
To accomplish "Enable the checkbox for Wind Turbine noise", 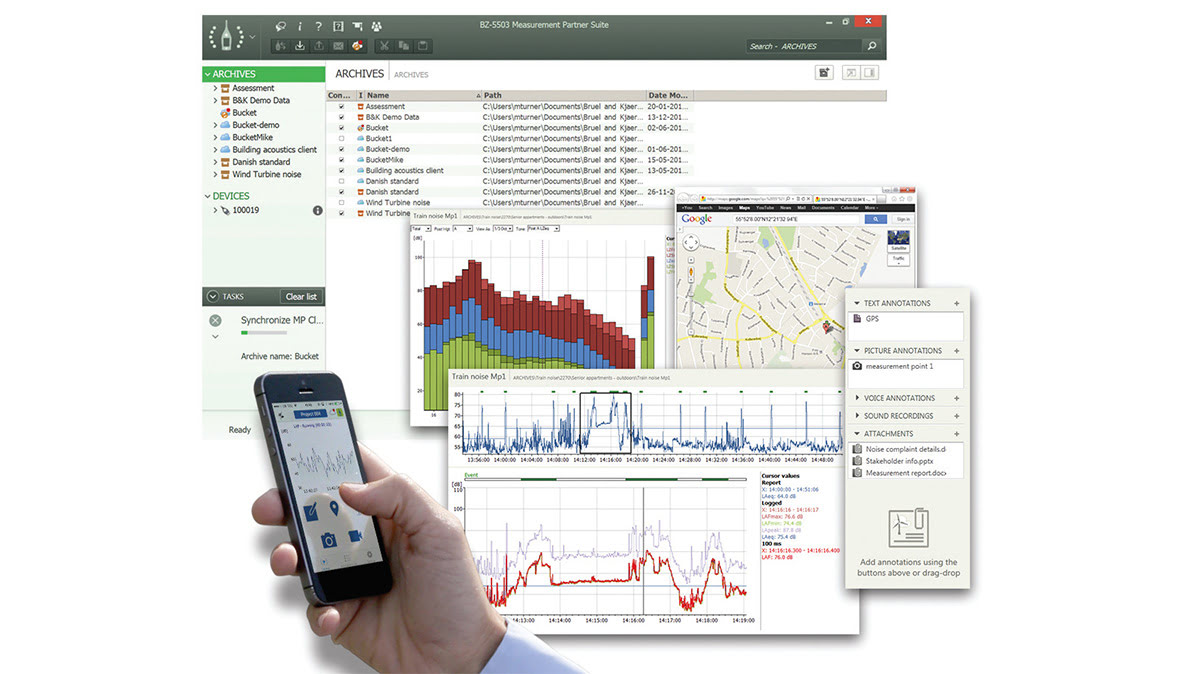I will tap(341, 202).
